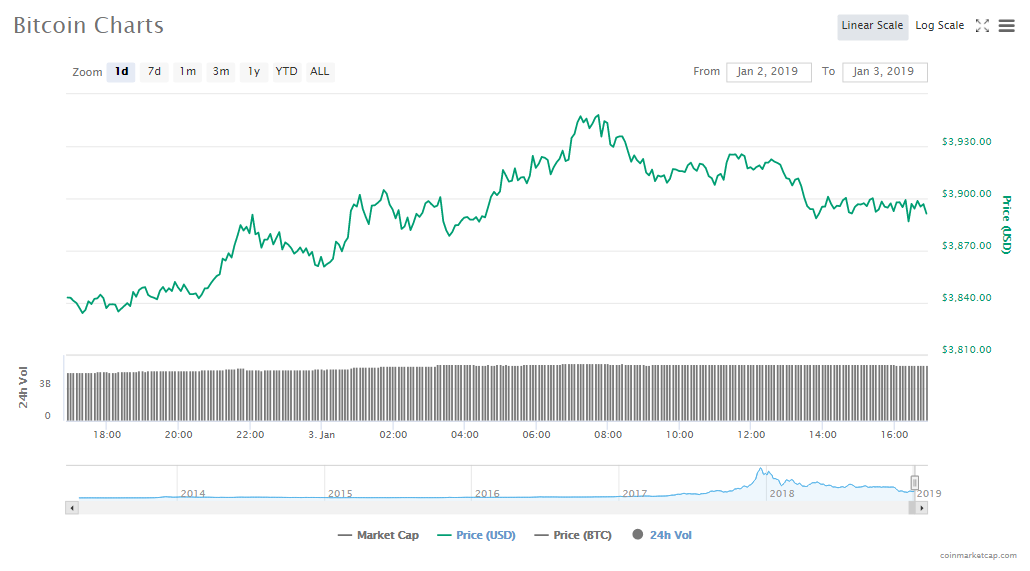Click the navigator range handle near 2019

[x=914, y=483]
